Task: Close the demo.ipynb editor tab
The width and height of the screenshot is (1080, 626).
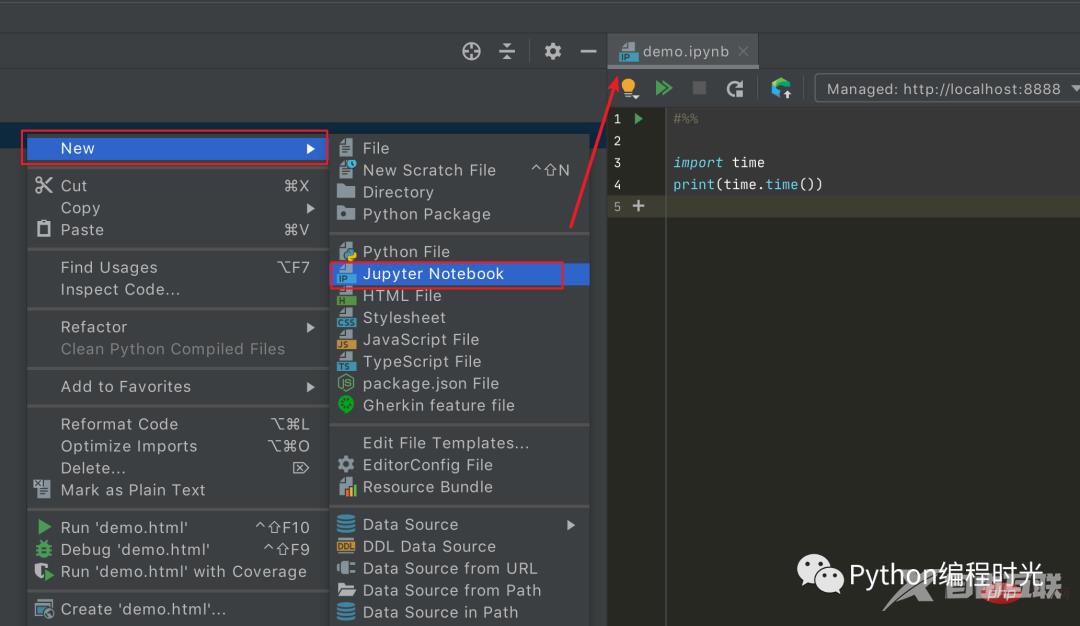Action: pyautogui.click(x=742, y=50)
